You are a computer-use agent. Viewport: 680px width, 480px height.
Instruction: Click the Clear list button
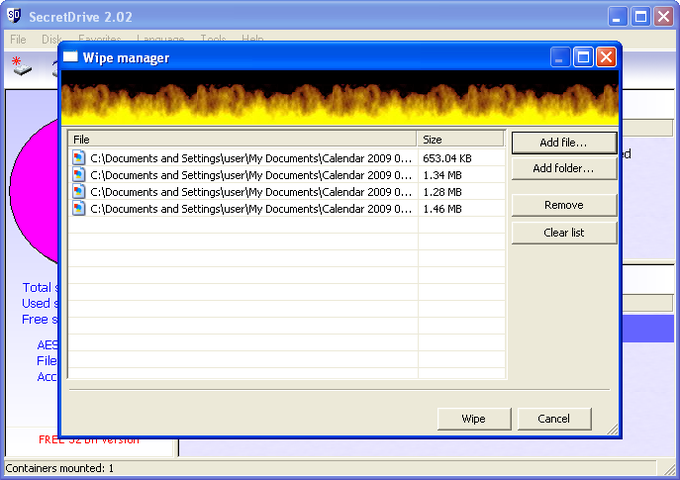pos(564,233)
